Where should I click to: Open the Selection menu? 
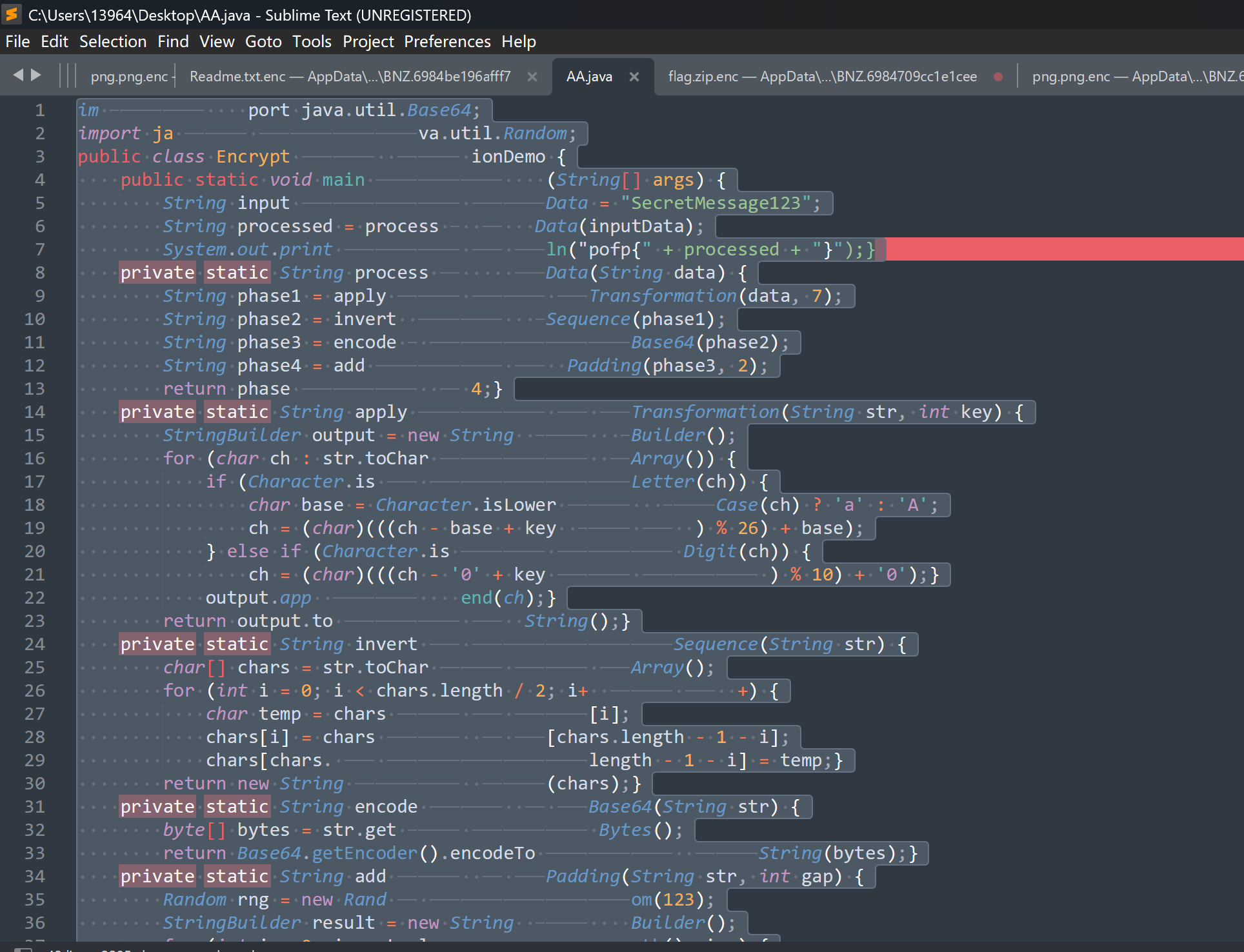113,42
